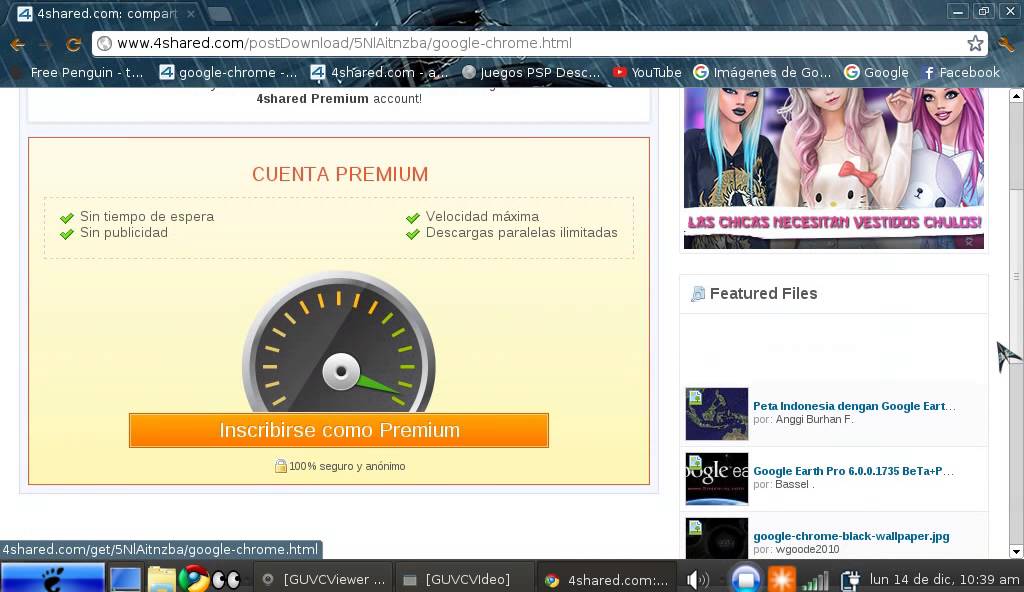Open the file manager folder icon
Image resolution: width=1024 pixels, height=592 pixels.
[x=161, y=579]
